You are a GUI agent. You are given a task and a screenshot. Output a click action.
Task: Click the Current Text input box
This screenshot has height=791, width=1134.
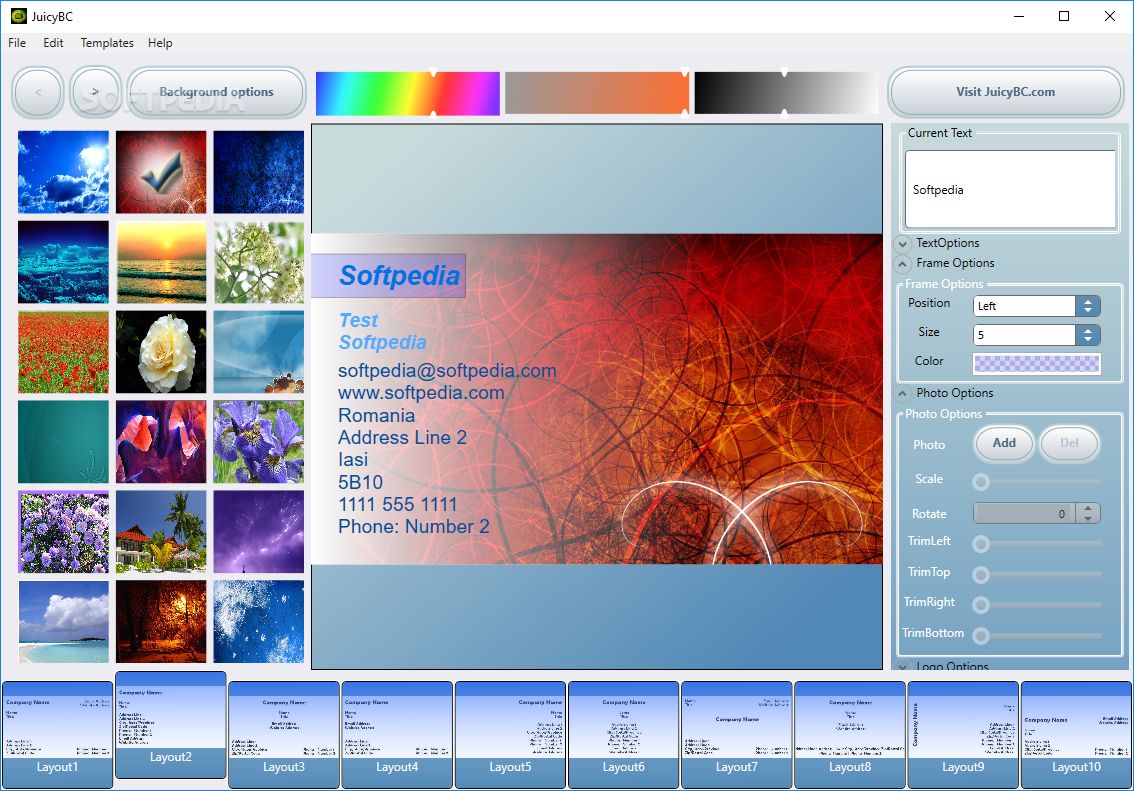(x=1010, y=189)
